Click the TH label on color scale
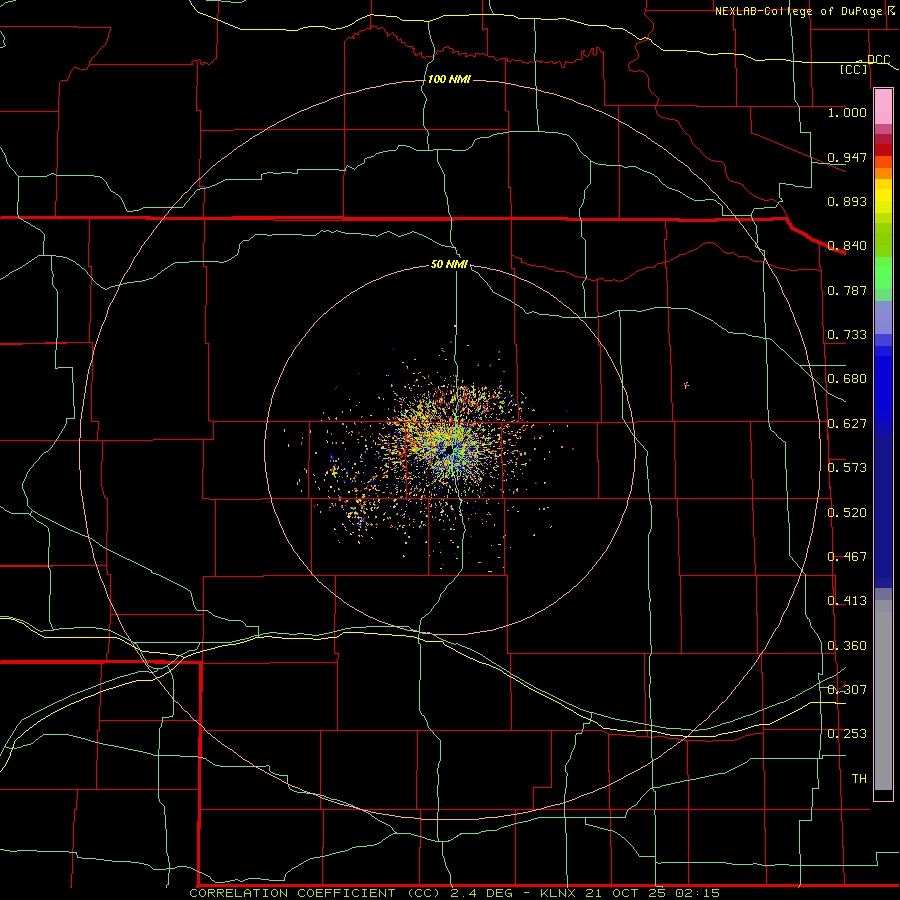This screenshot has width=900, height=900. click(x=859, y=779)
